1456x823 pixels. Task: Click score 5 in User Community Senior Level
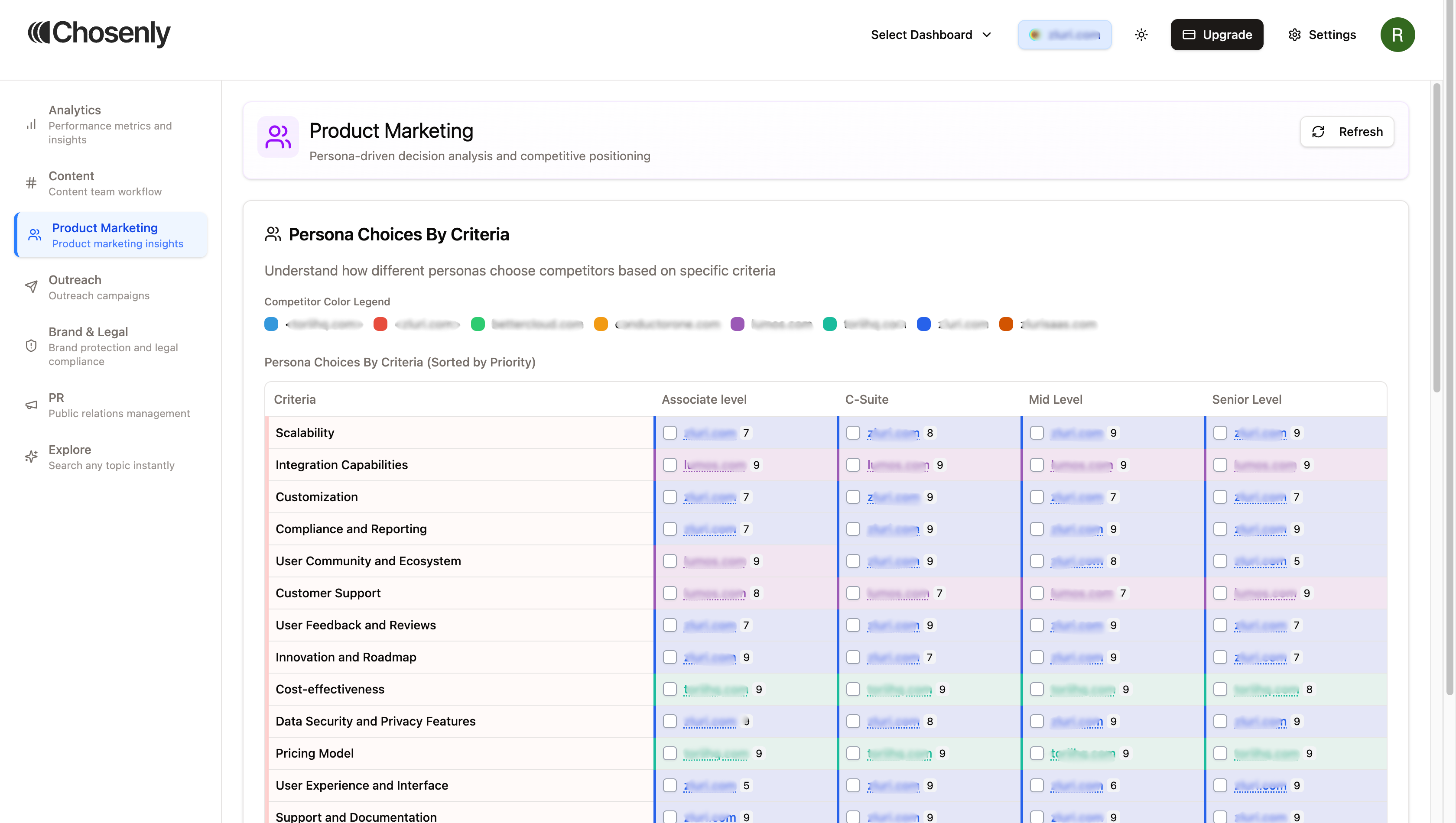click(1297, 561)
